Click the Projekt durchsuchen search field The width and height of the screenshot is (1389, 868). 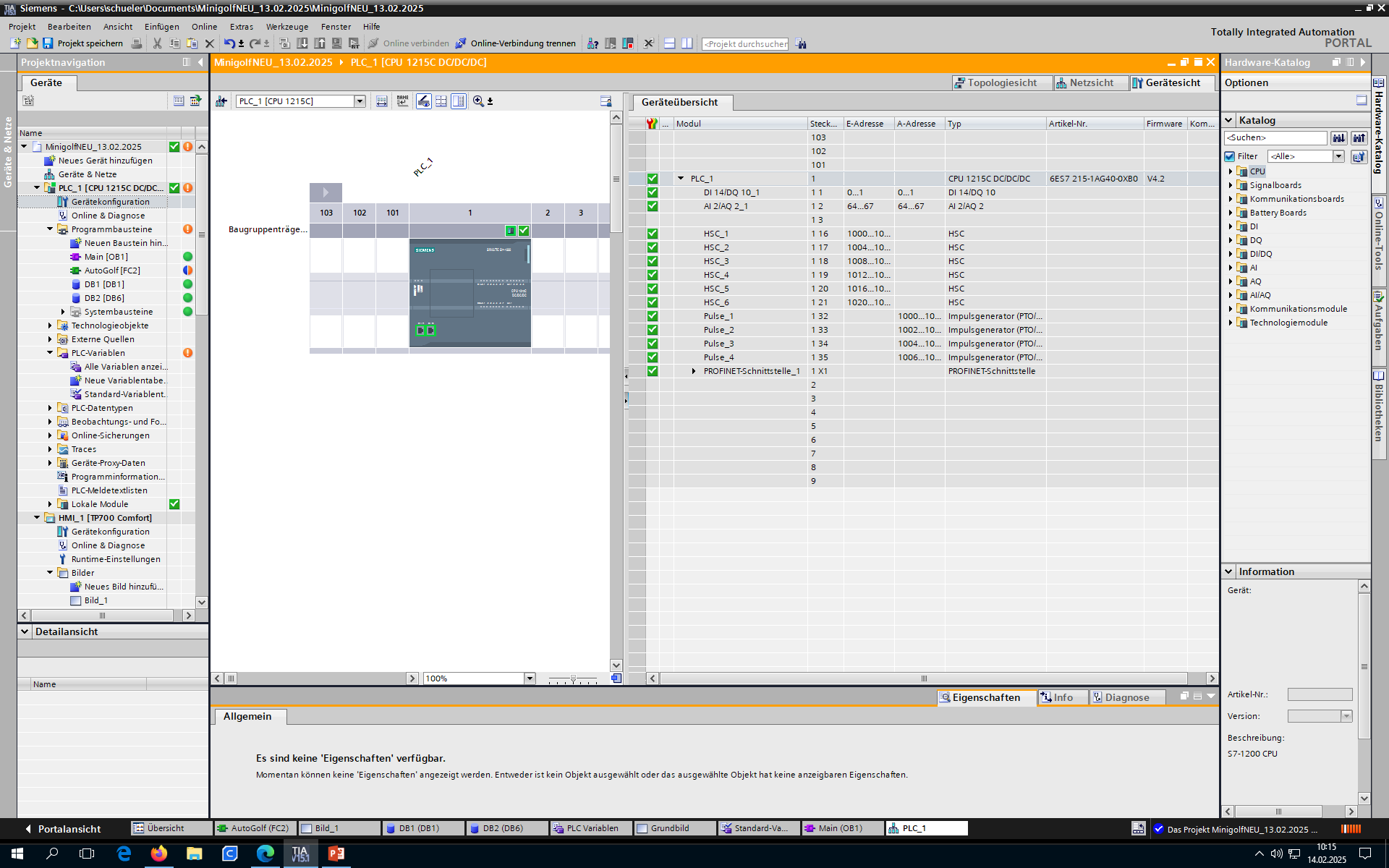tap(745, 44)
